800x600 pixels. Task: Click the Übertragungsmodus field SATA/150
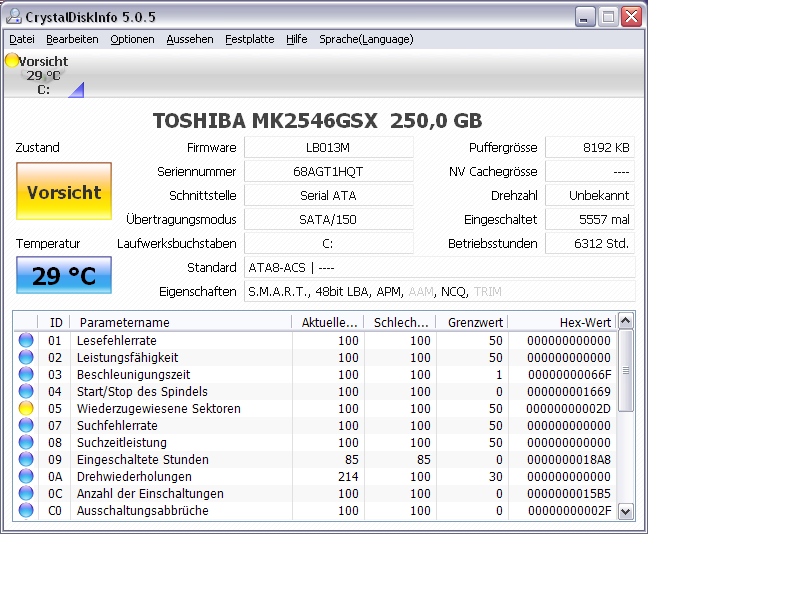coord(329,219)
